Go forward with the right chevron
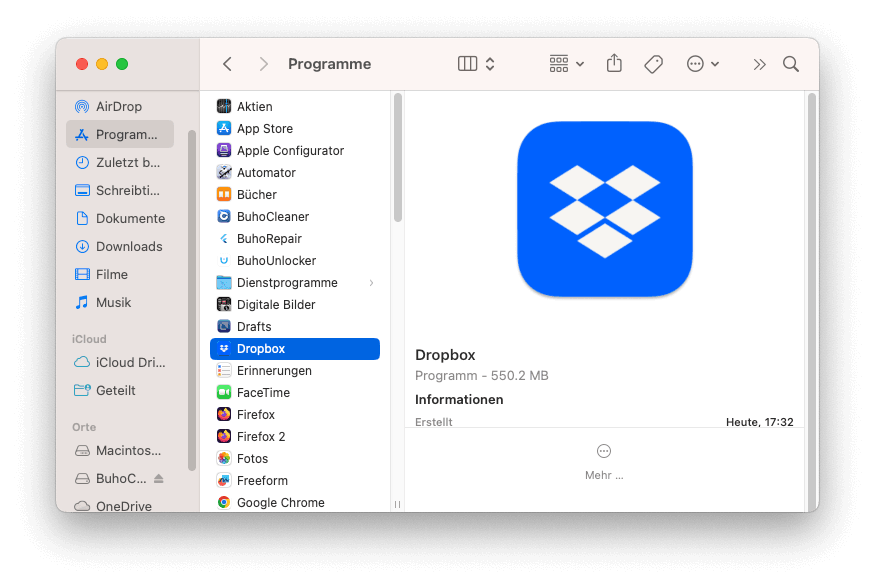Viewport: 875px width, 586px height. click(263, 64)
